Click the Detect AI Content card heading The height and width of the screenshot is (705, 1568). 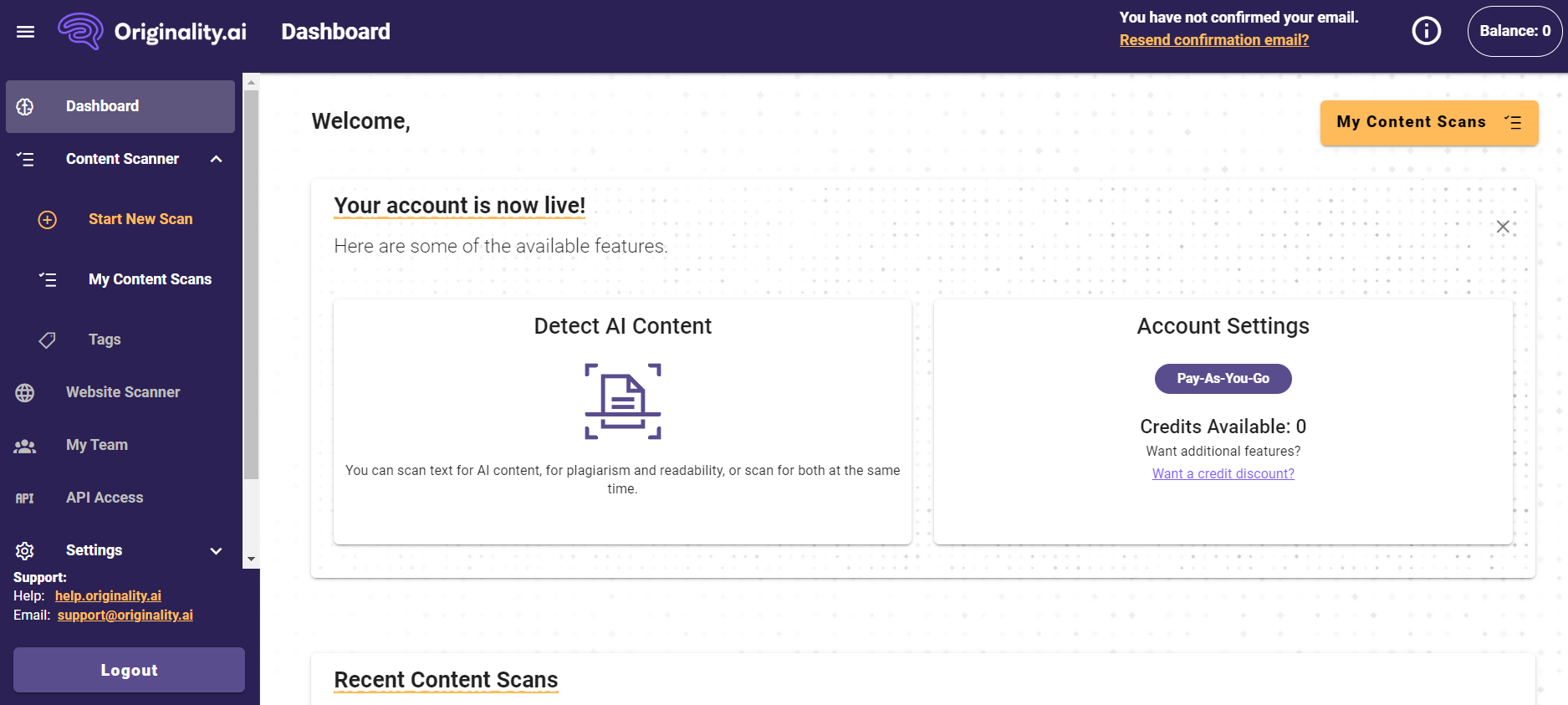click(623, 326)
